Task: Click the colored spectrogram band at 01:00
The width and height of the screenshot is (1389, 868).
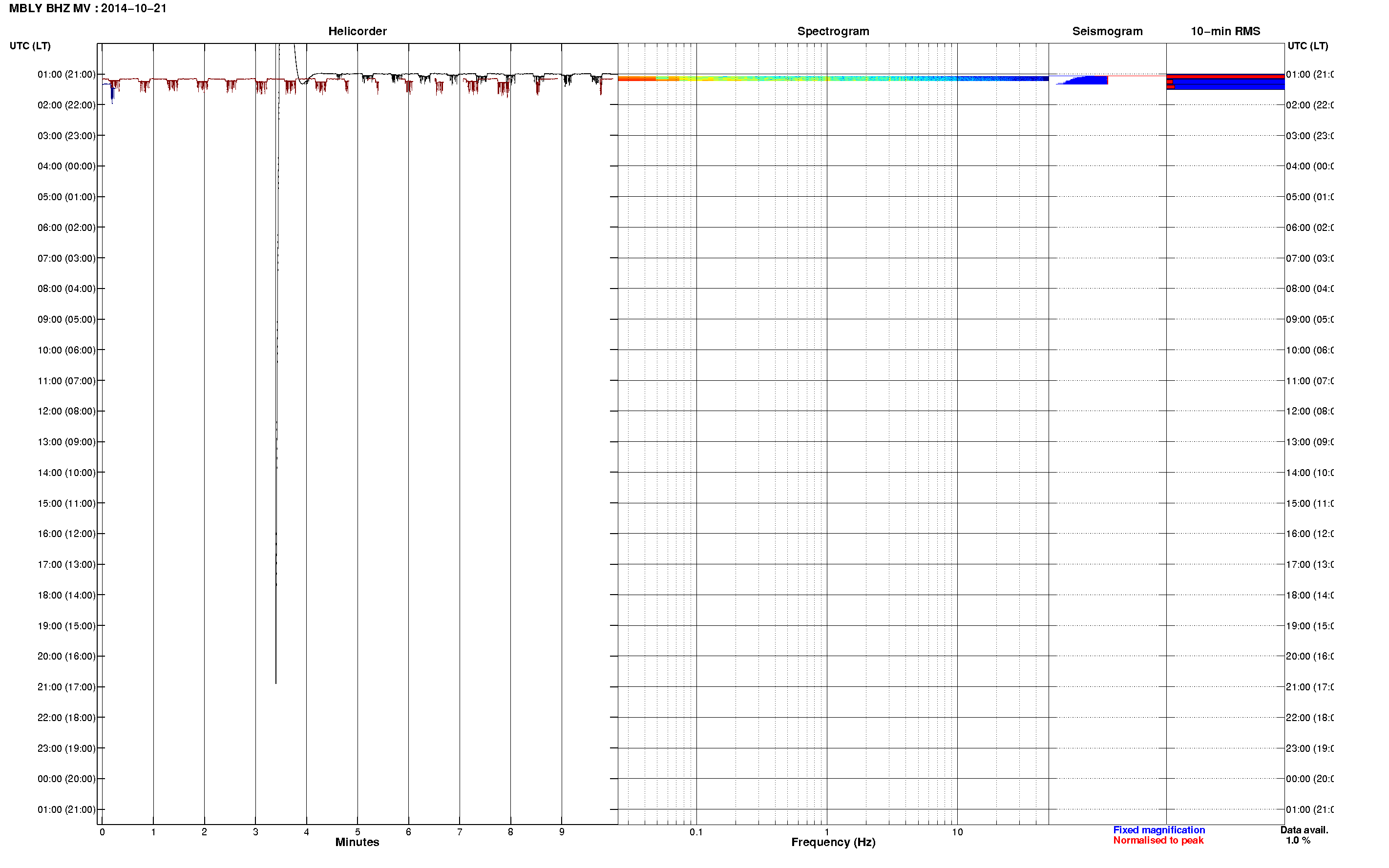Action: point(833,78)
